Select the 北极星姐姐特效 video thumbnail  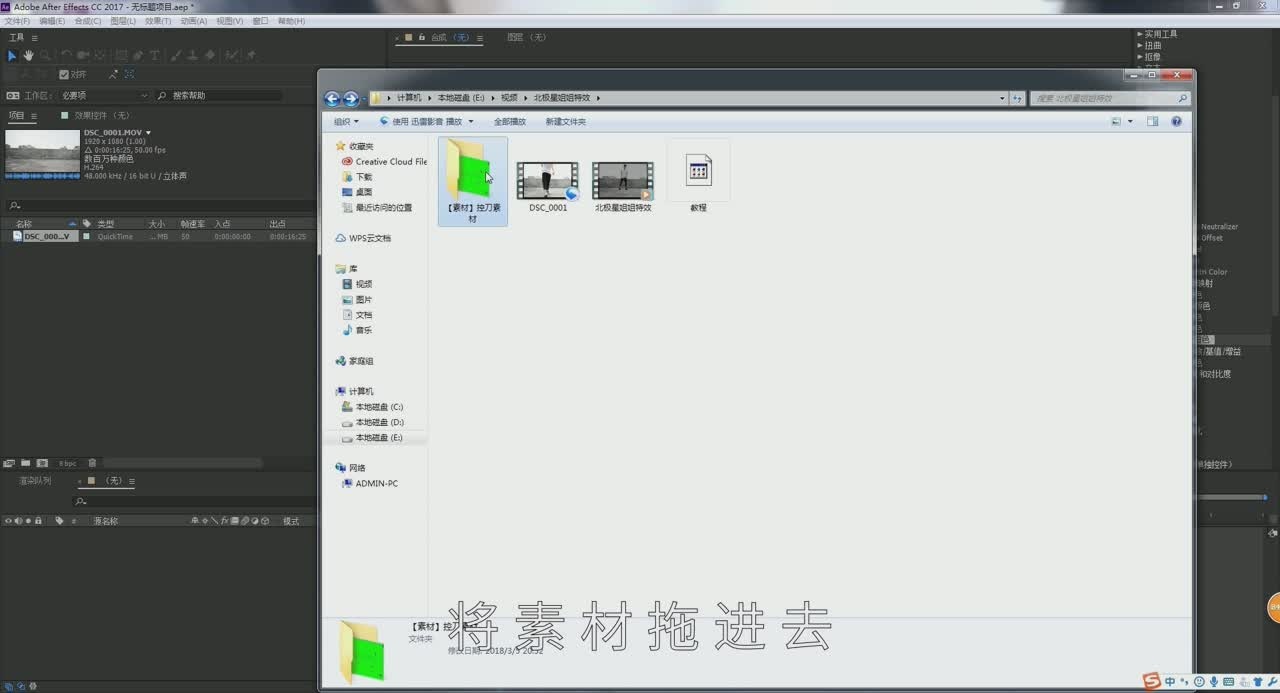(x=622, y=181)
